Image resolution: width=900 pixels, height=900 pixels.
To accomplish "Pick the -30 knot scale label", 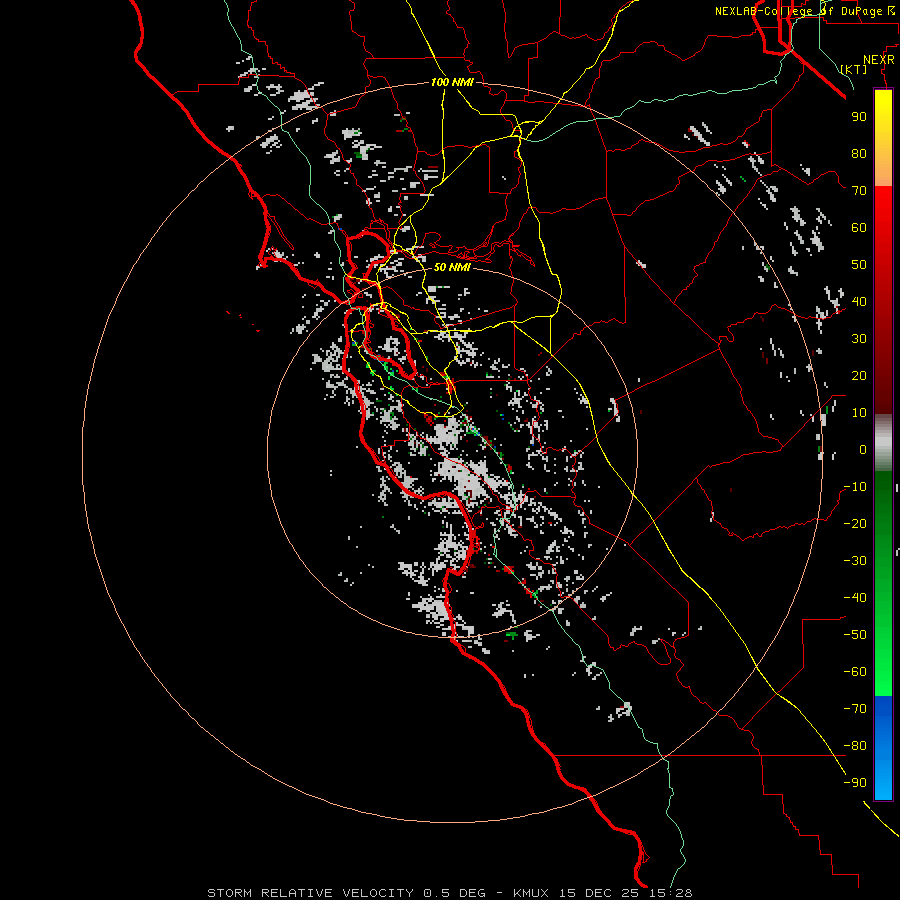I will pos(855,561).
